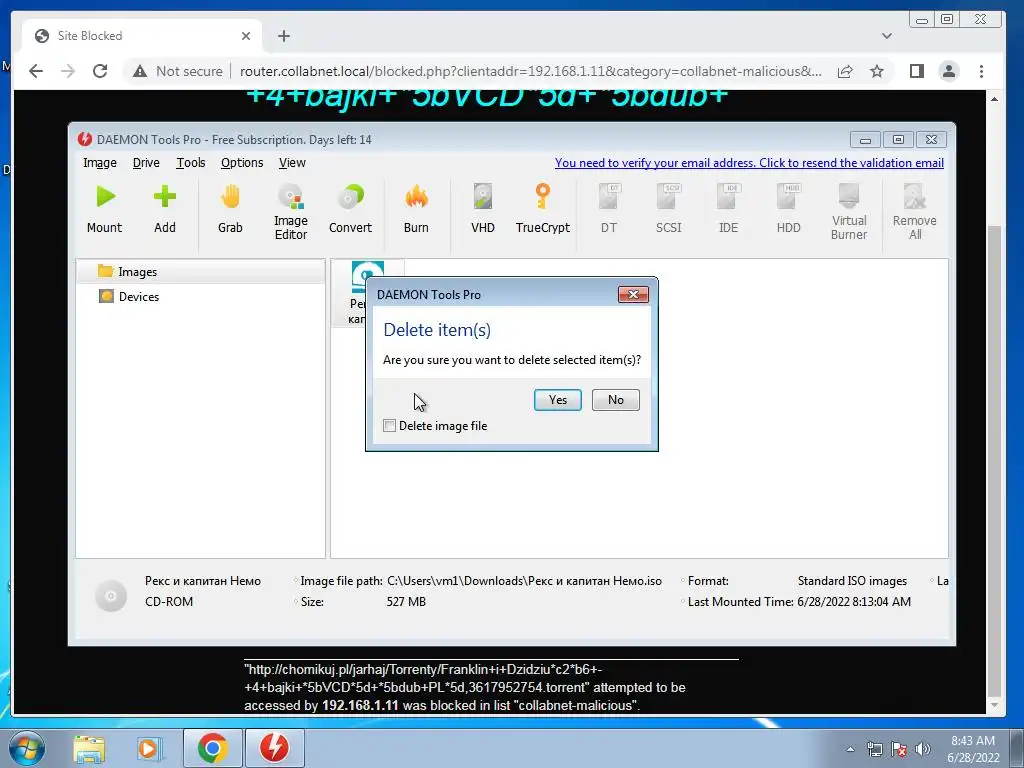Add a DT virtual drive
This screenshot has width=1024, height=768.
[609, 209]
